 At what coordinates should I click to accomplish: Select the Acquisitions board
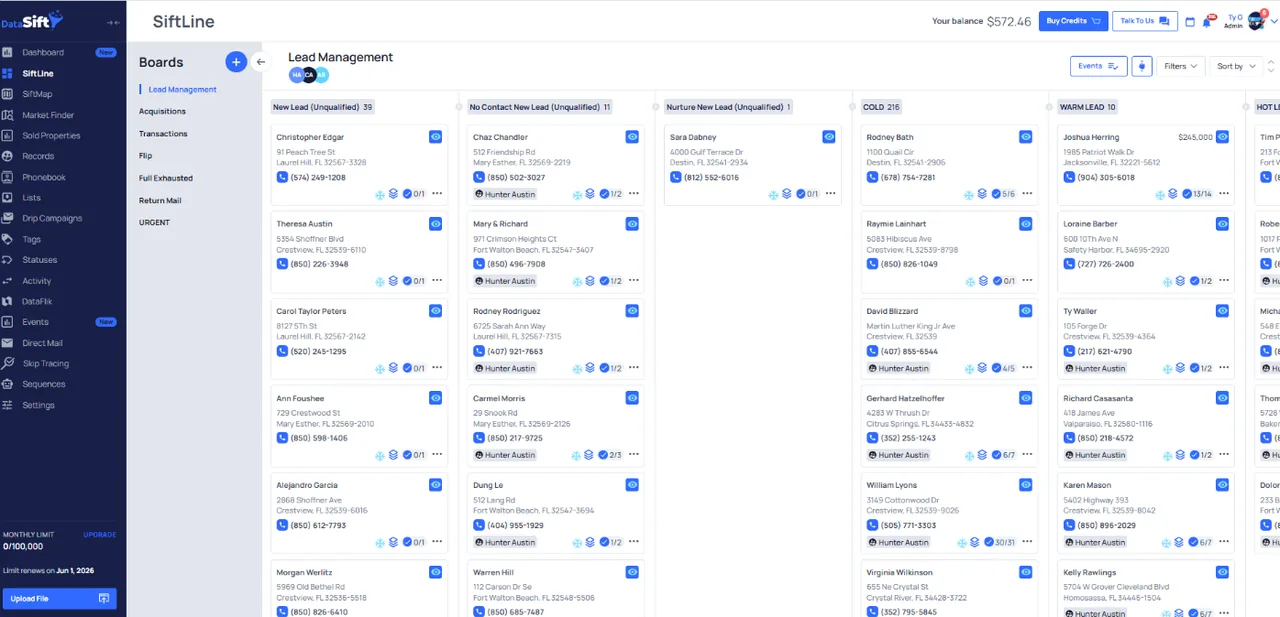(x=162, y=112)
